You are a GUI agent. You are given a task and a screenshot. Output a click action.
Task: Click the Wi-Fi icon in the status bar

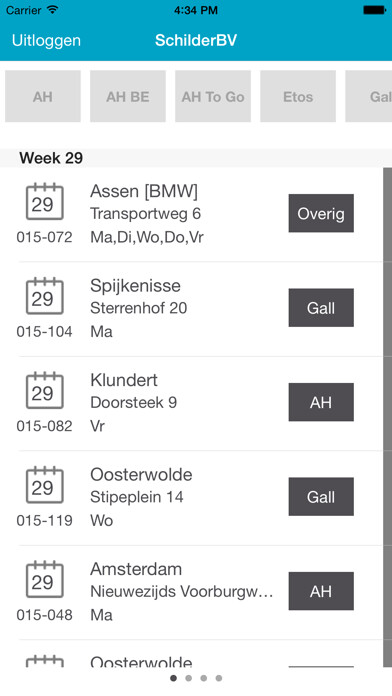click(x=53, y=10)
